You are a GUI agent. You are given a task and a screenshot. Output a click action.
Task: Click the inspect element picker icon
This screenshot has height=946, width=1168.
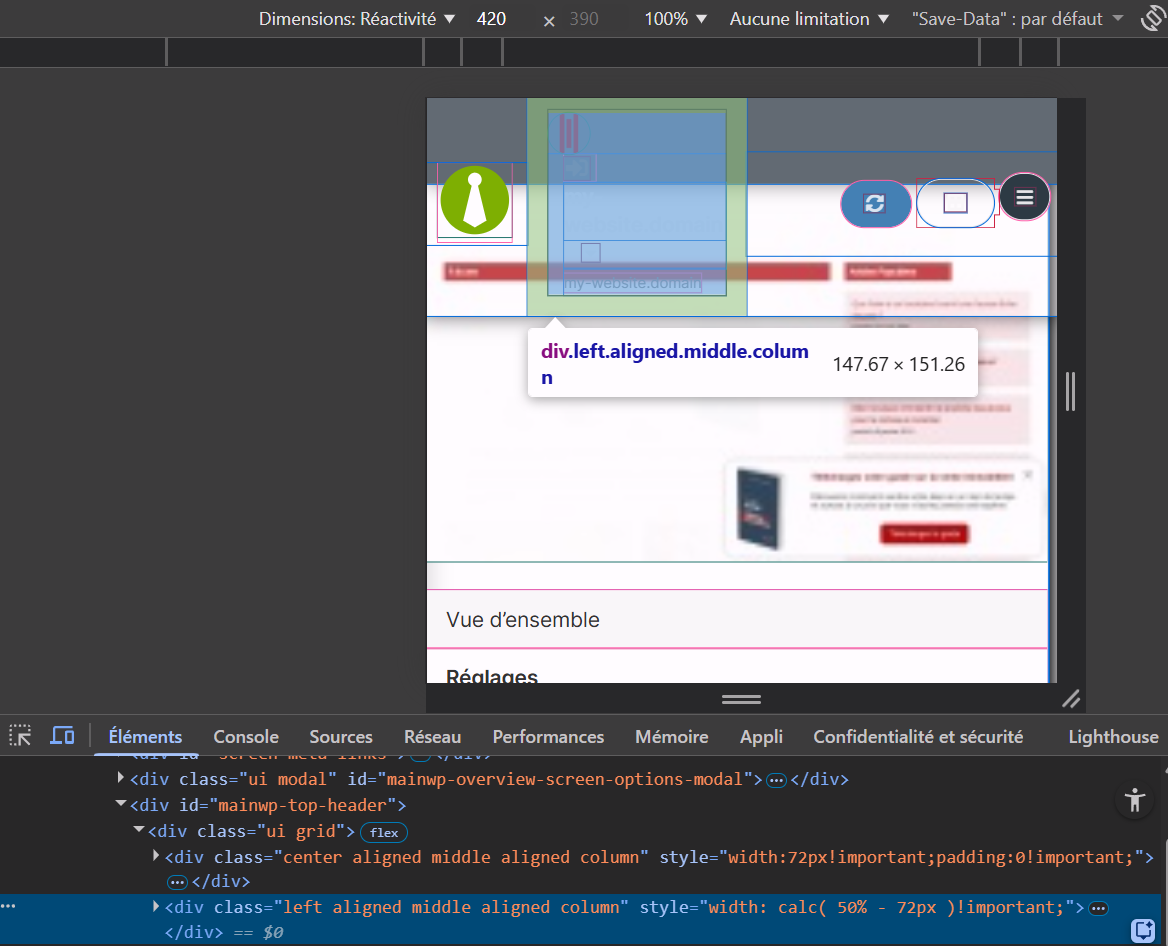[20, 736]
